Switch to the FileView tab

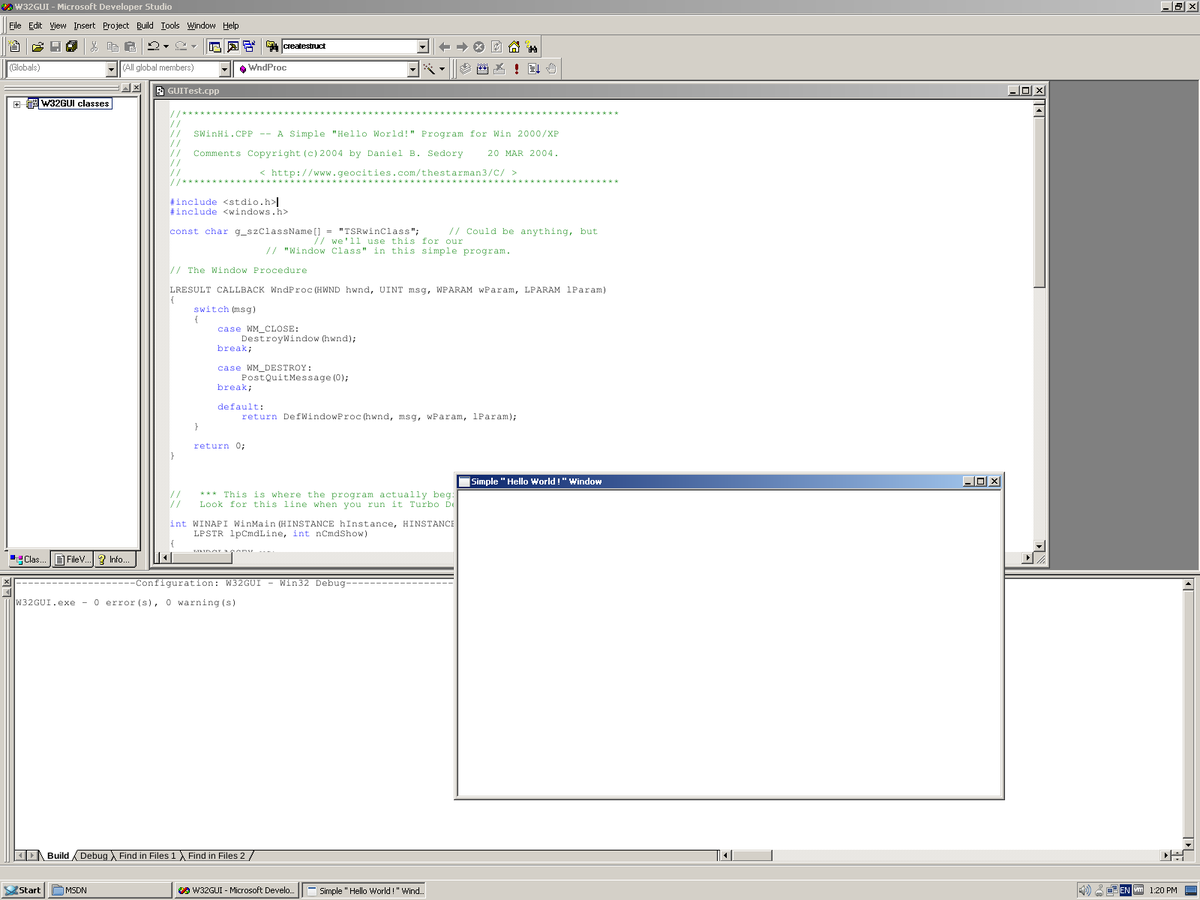coord(71,559)
